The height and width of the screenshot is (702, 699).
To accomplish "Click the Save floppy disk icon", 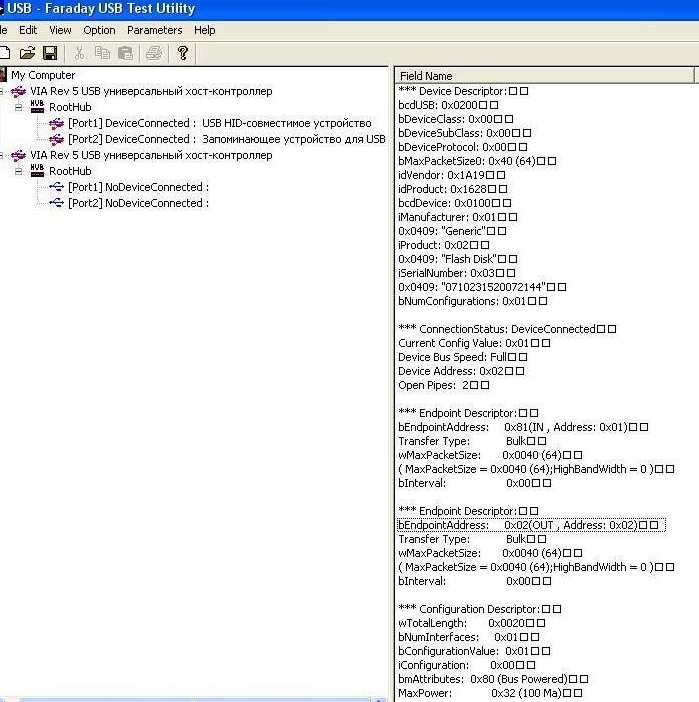I will (49, 53).
